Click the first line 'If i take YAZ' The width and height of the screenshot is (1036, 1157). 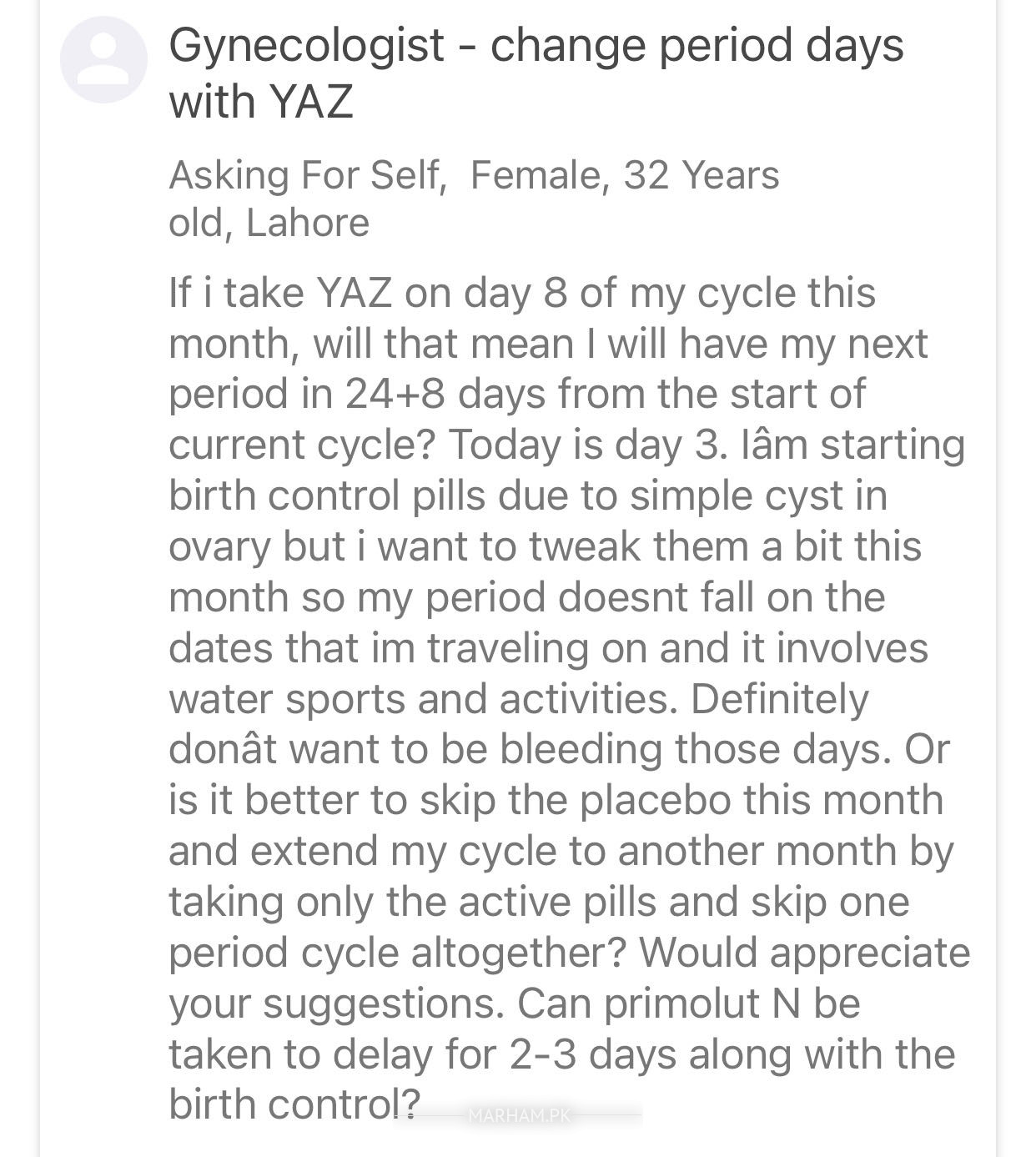point(280,293)
